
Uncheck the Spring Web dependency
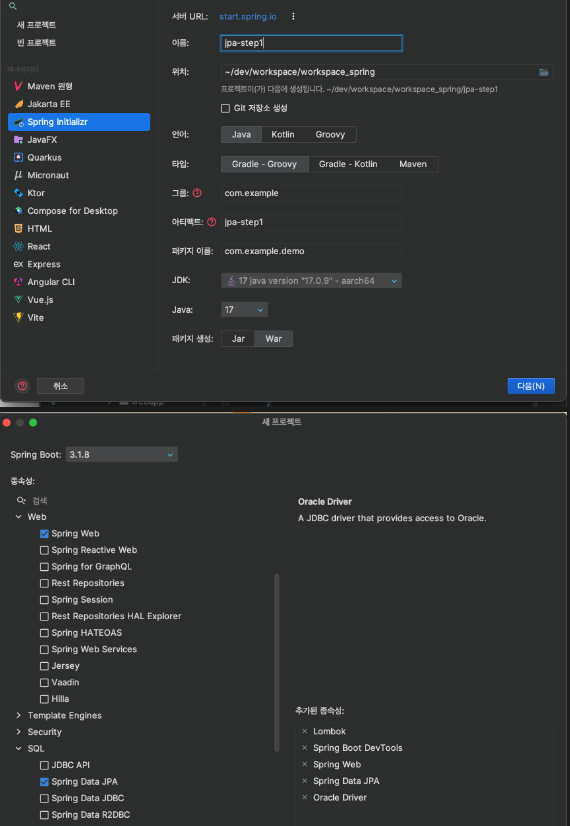tap(44, 534)
